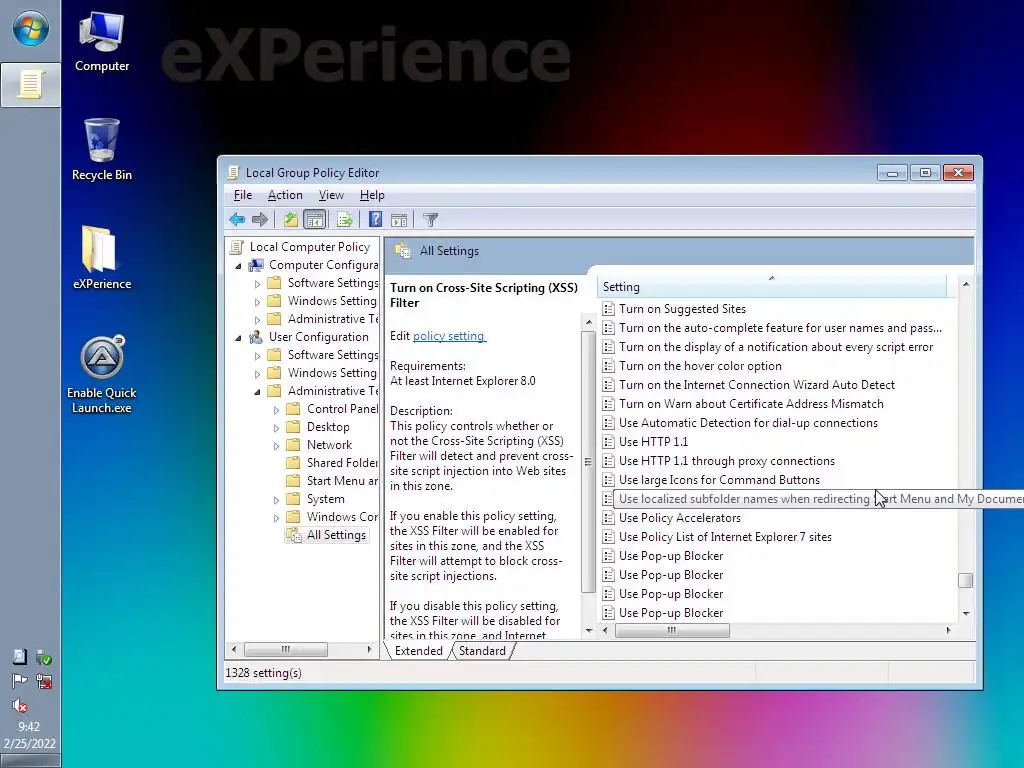Select 'Use large Icons for Command Buttons'

(719, 480)
